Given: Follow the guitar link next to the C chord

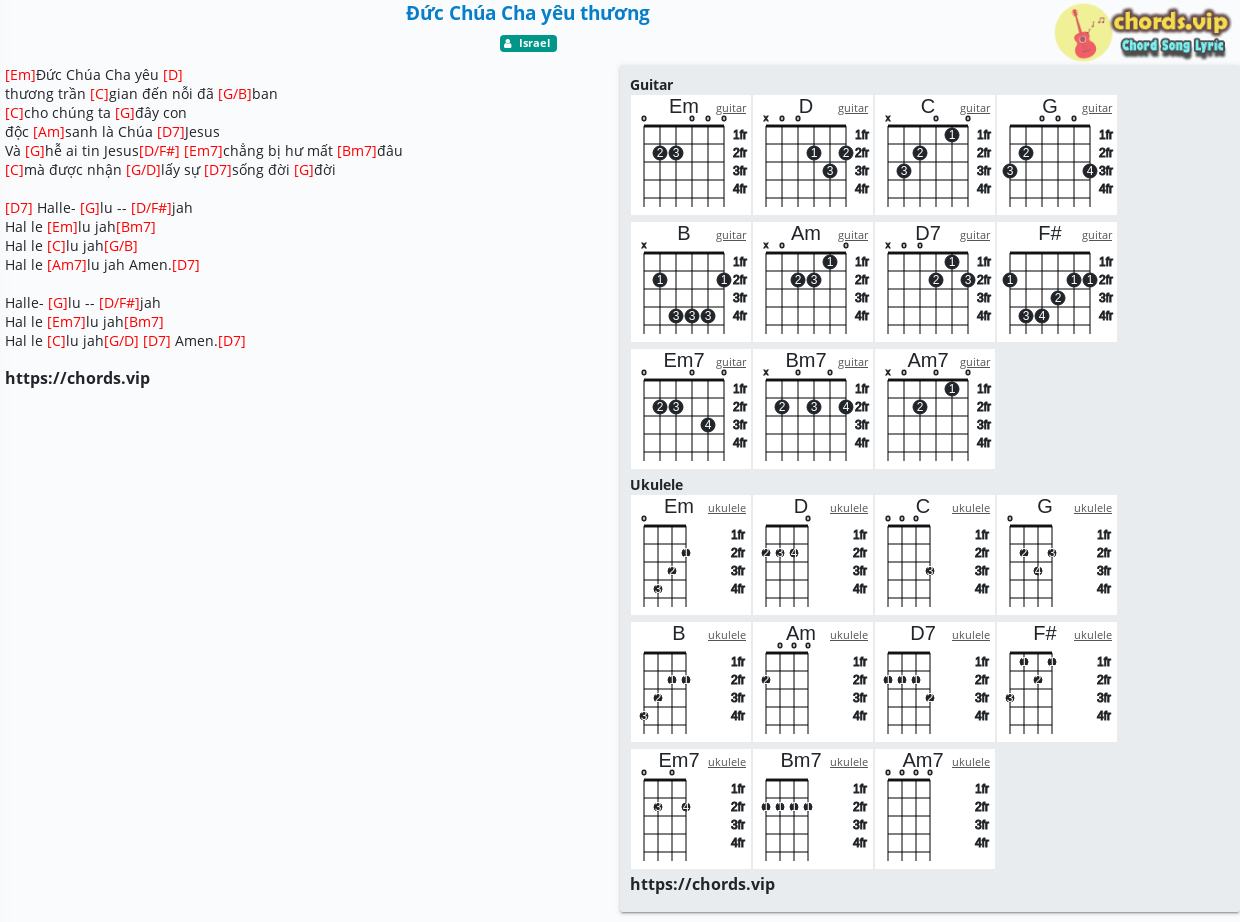Looking at the screenshot, I should pyautogui.click(x=975, y=108).
